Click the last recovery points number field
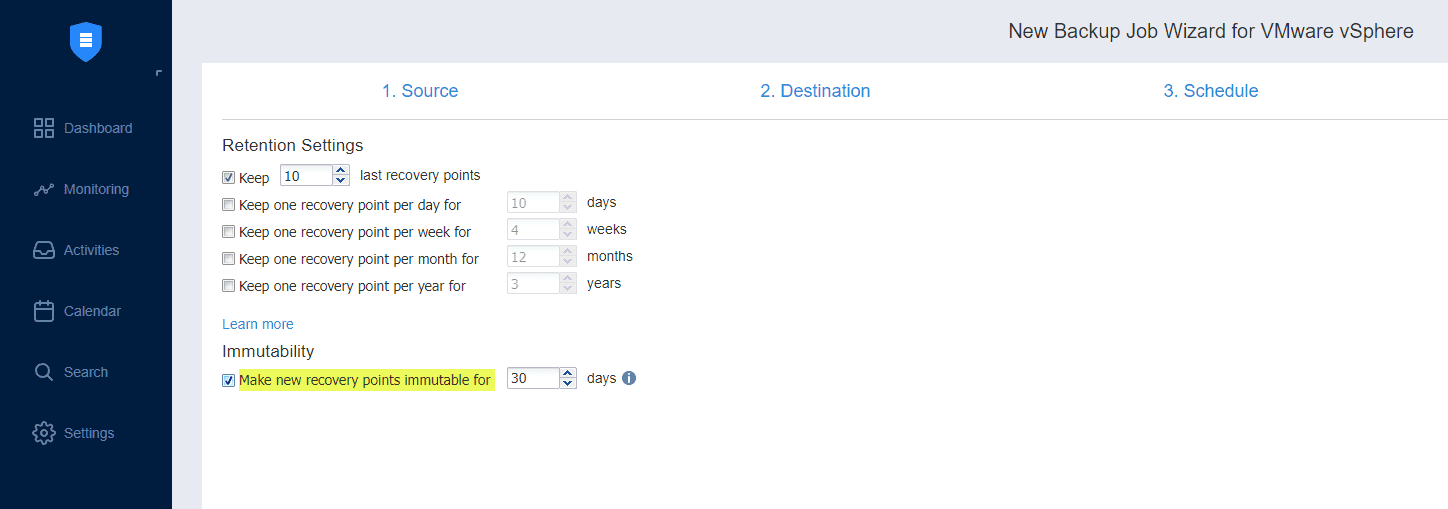Image resolution: width=1448 pixels, height=509 pixels. (306, 175)
